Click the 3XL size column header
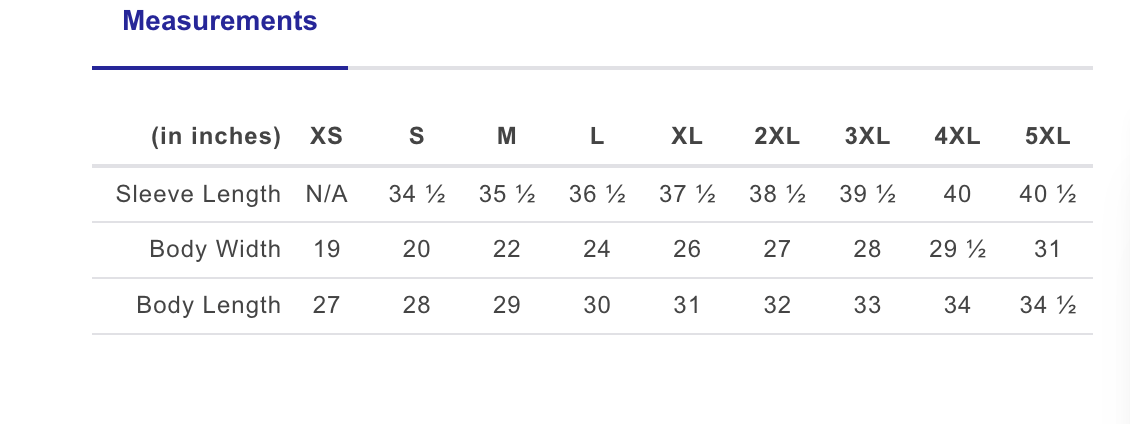The width and height of the screenshot is (1130, 424). pyautogui.click(x=867, y=137)
